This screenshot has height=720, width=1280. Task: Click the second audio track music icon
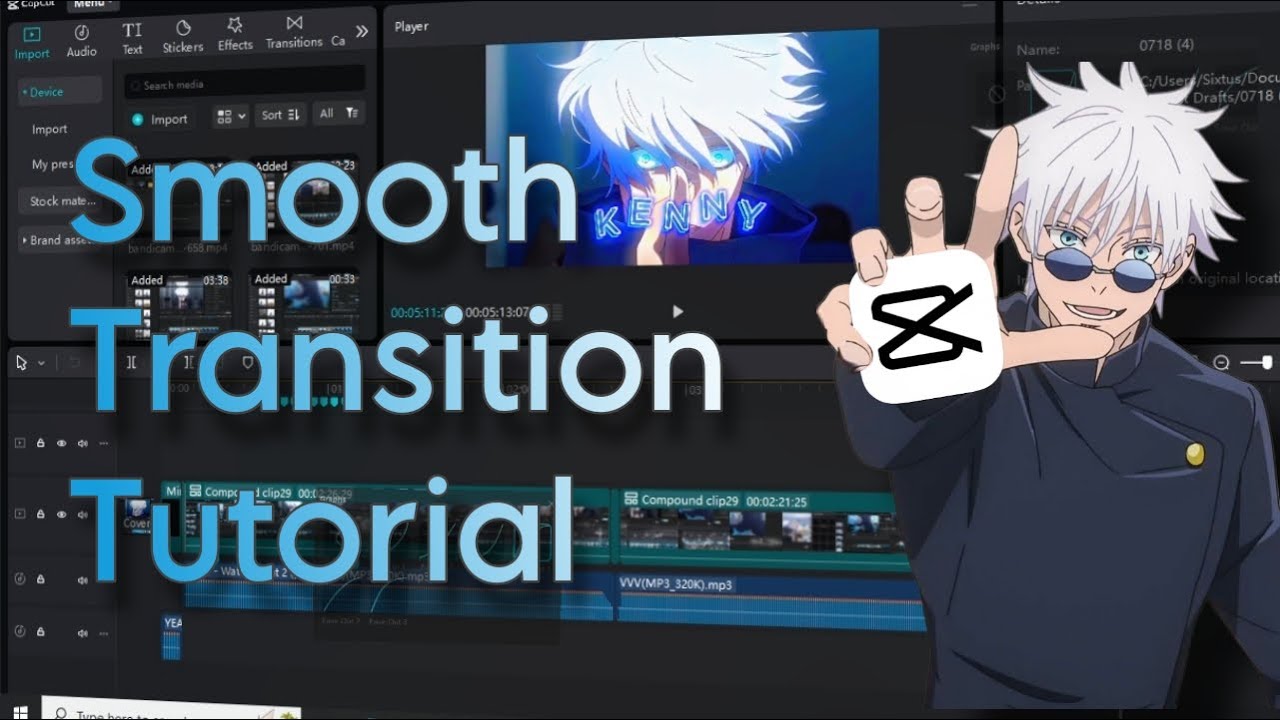[19, 631]
